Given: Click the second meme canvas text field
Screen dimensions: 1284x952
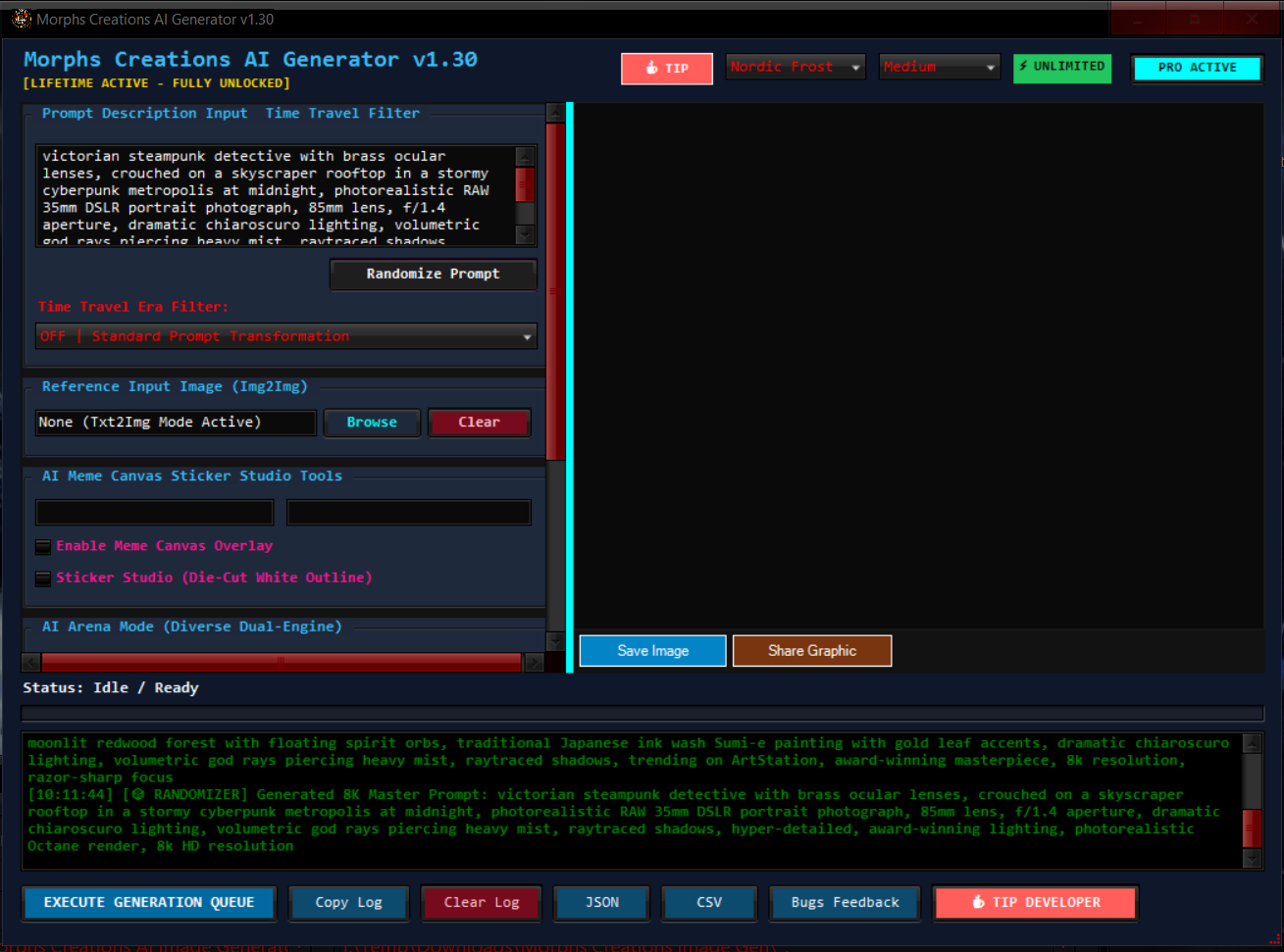Looking at the screenshot, I should (409, 512).
